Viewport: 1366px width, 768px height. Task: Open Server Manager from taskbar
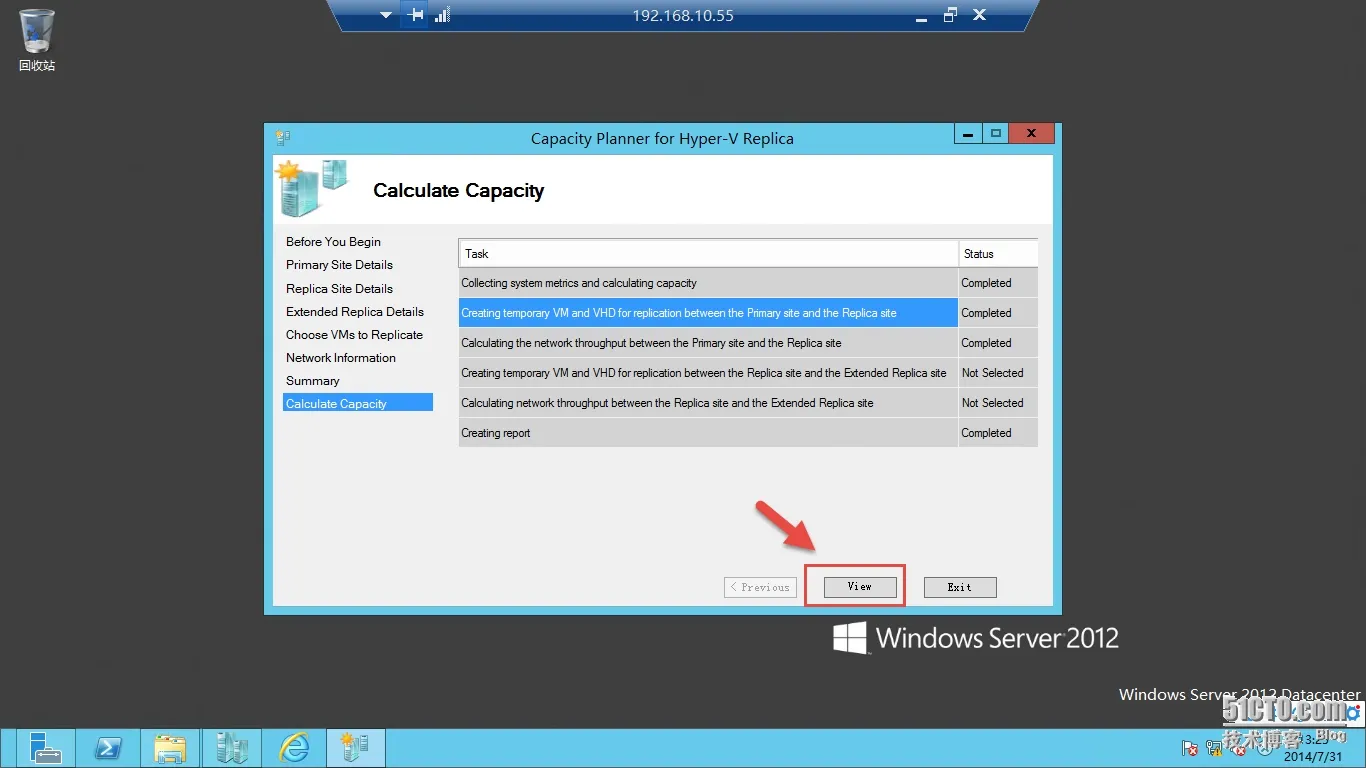click(x=45, y=748)
